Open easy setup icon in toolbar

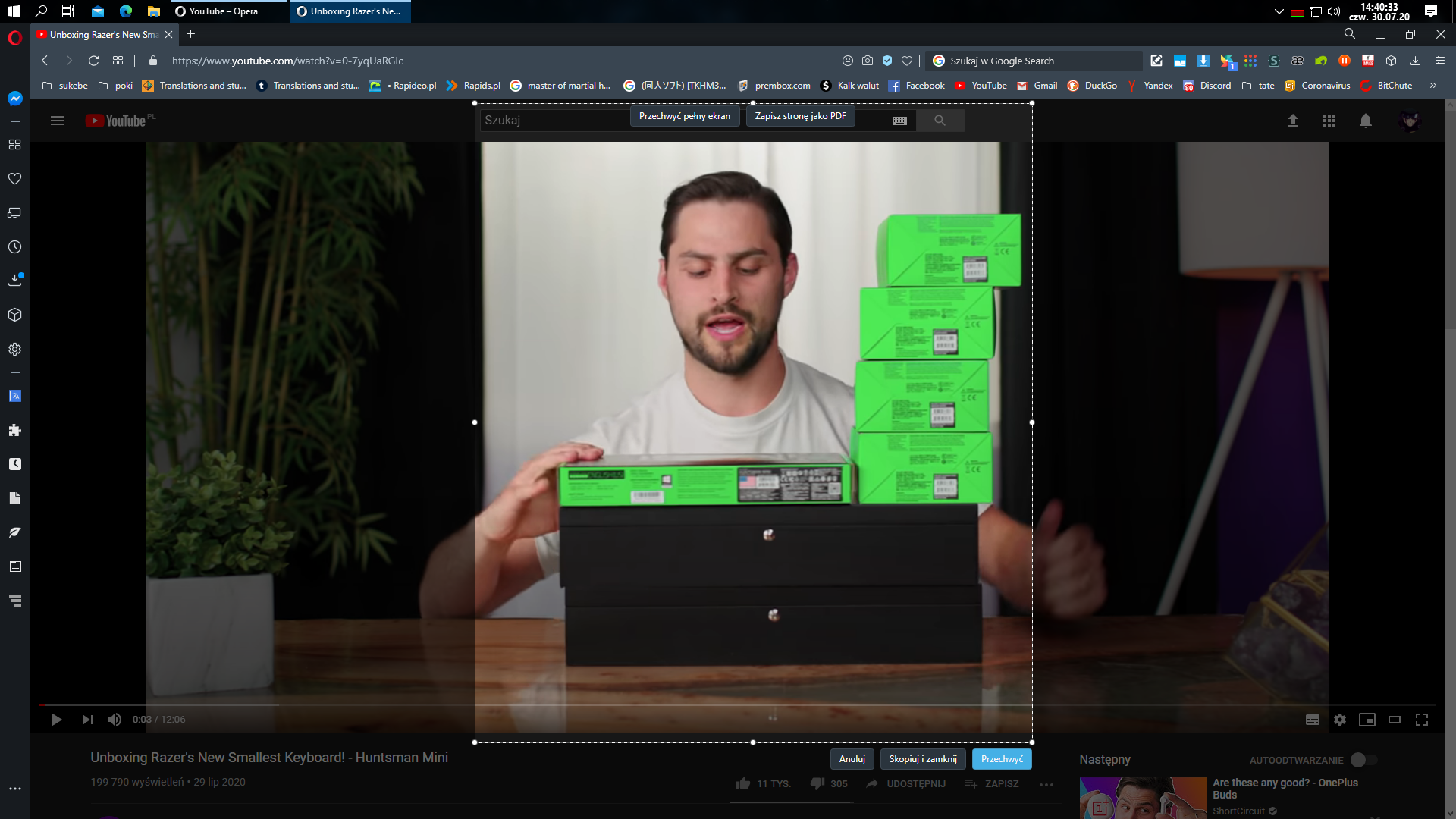coord(1440,61)
